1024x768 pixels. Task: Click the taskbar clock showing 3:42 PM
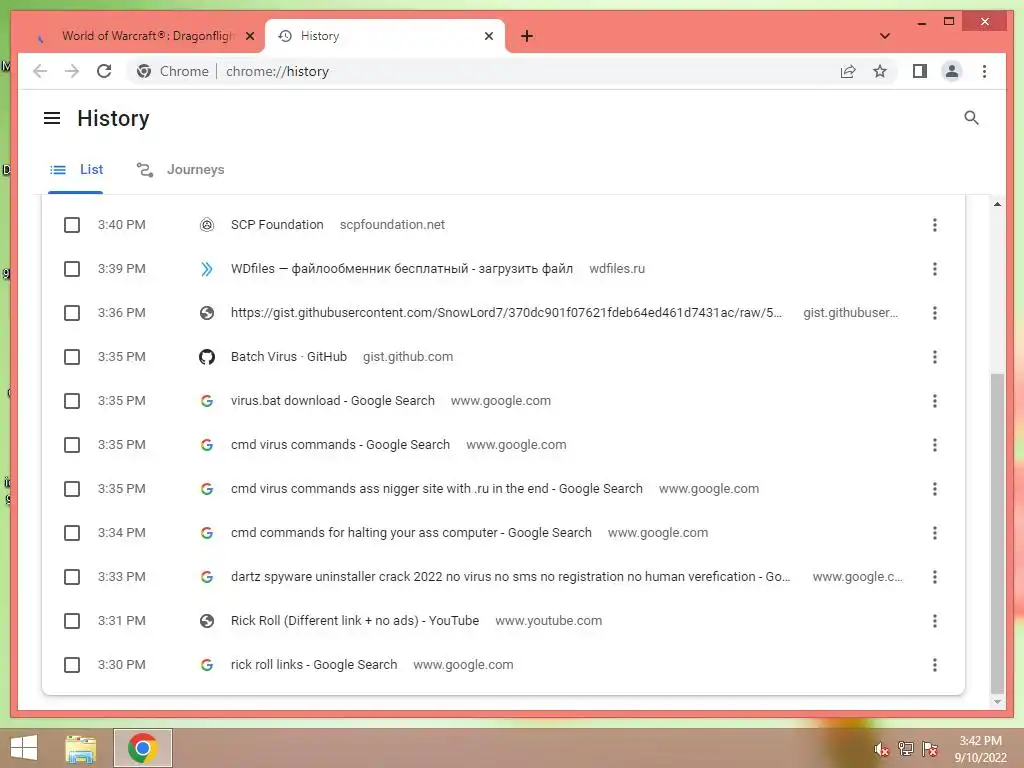point(980,748)
